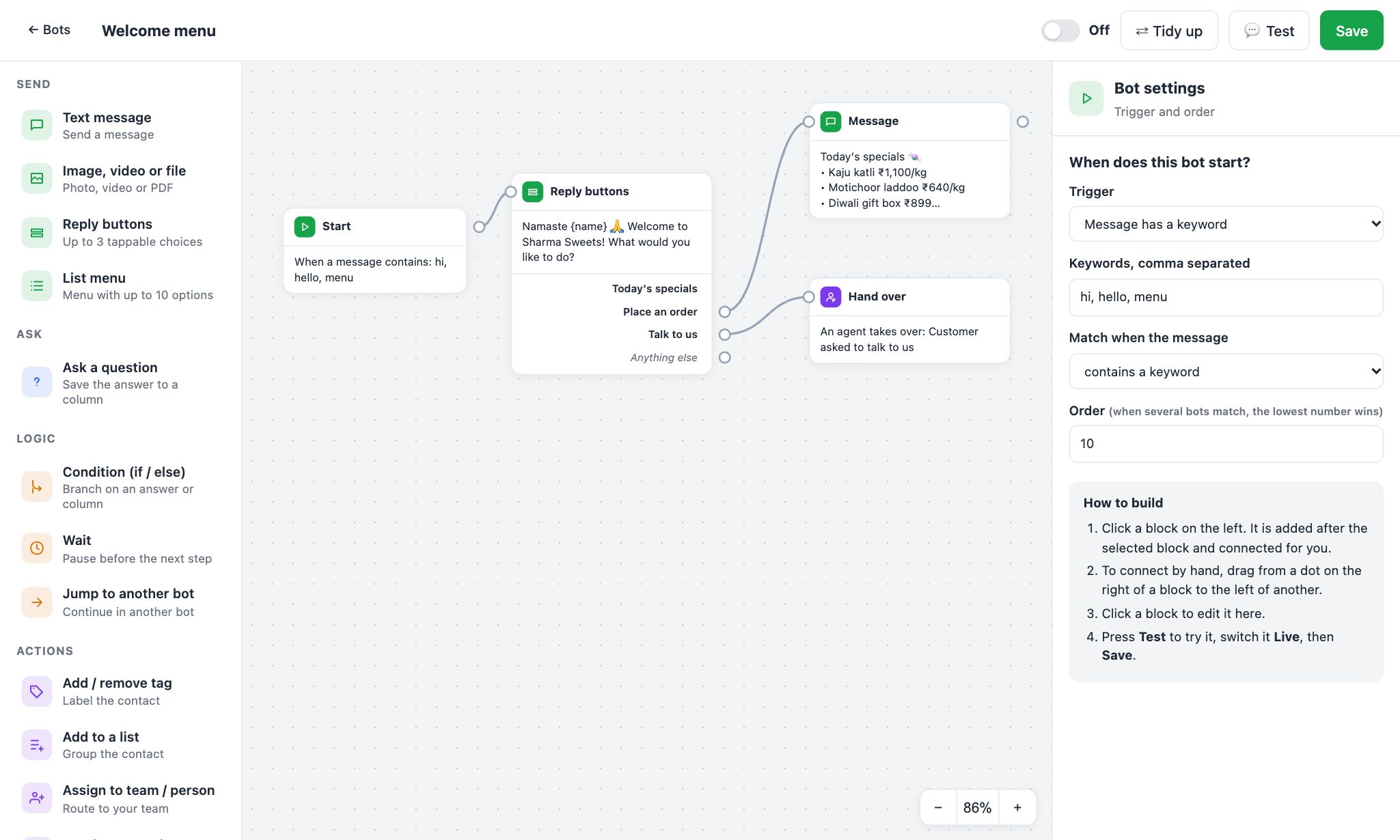Open the Trigger dropdown
Screen dimensions: 1400x840
point(1226,224)
